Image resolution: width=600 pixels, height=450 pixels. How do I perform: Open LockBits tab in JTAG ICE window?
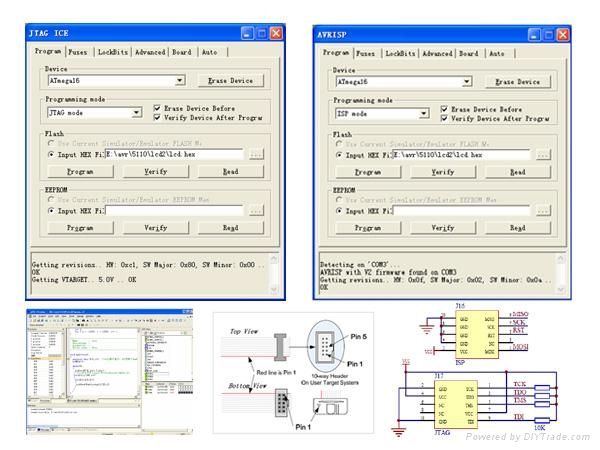coord(112,52)
